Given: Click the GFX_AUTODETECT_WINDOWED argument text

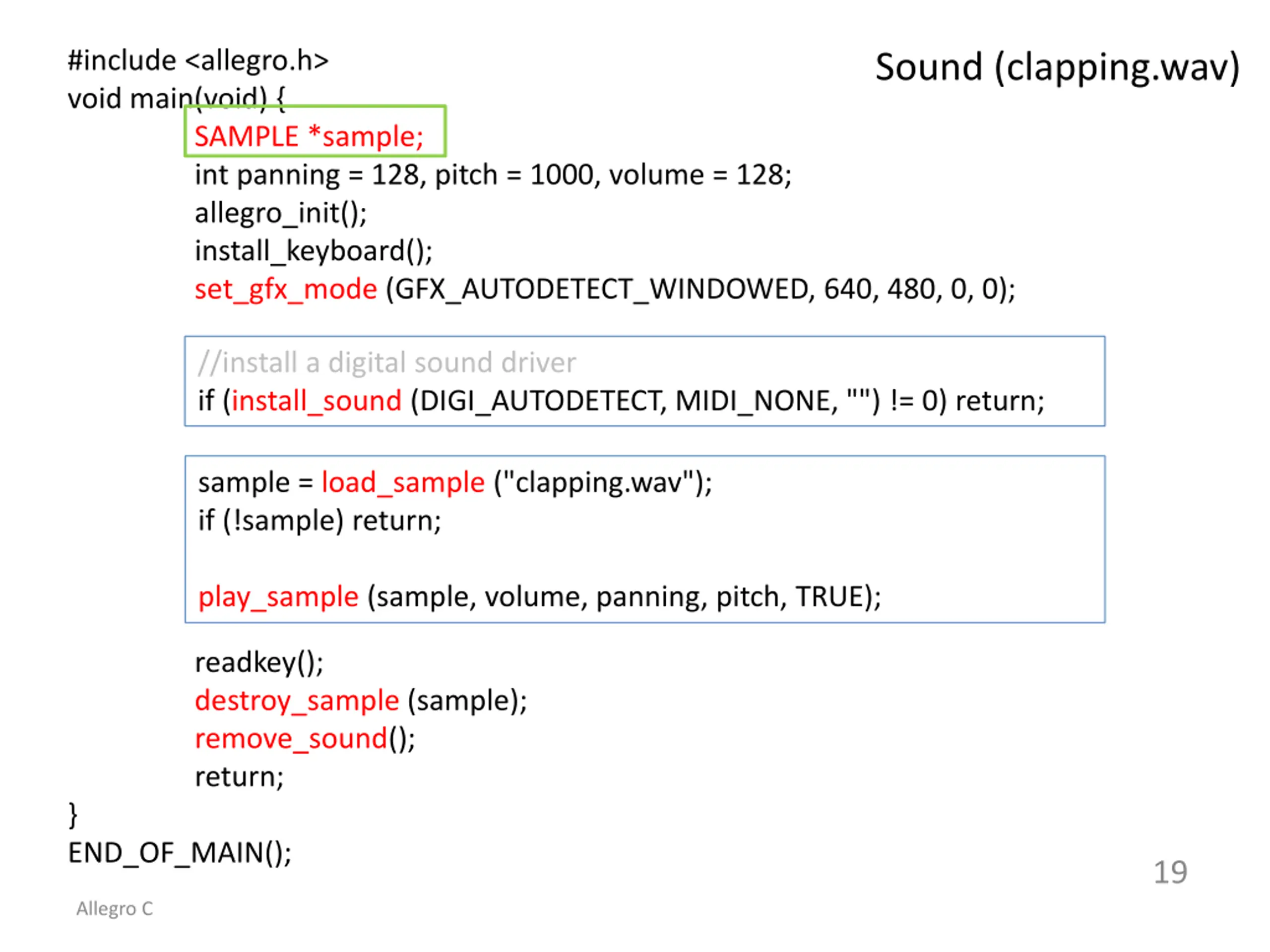Looking at the screenshot, I should pyautogui.click(x=601, y=289).
